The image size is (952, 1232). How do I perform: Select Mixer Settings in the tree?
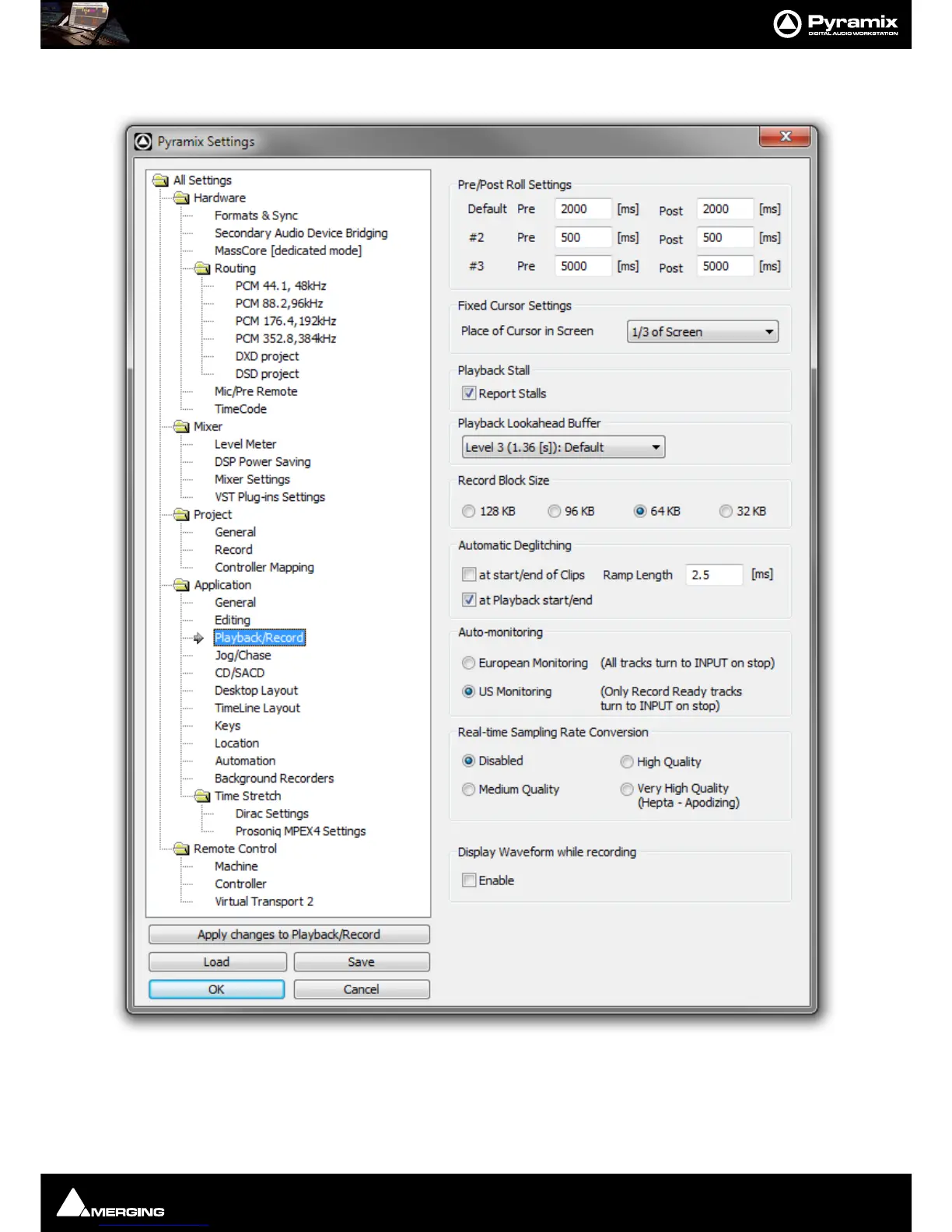point(252,480)
